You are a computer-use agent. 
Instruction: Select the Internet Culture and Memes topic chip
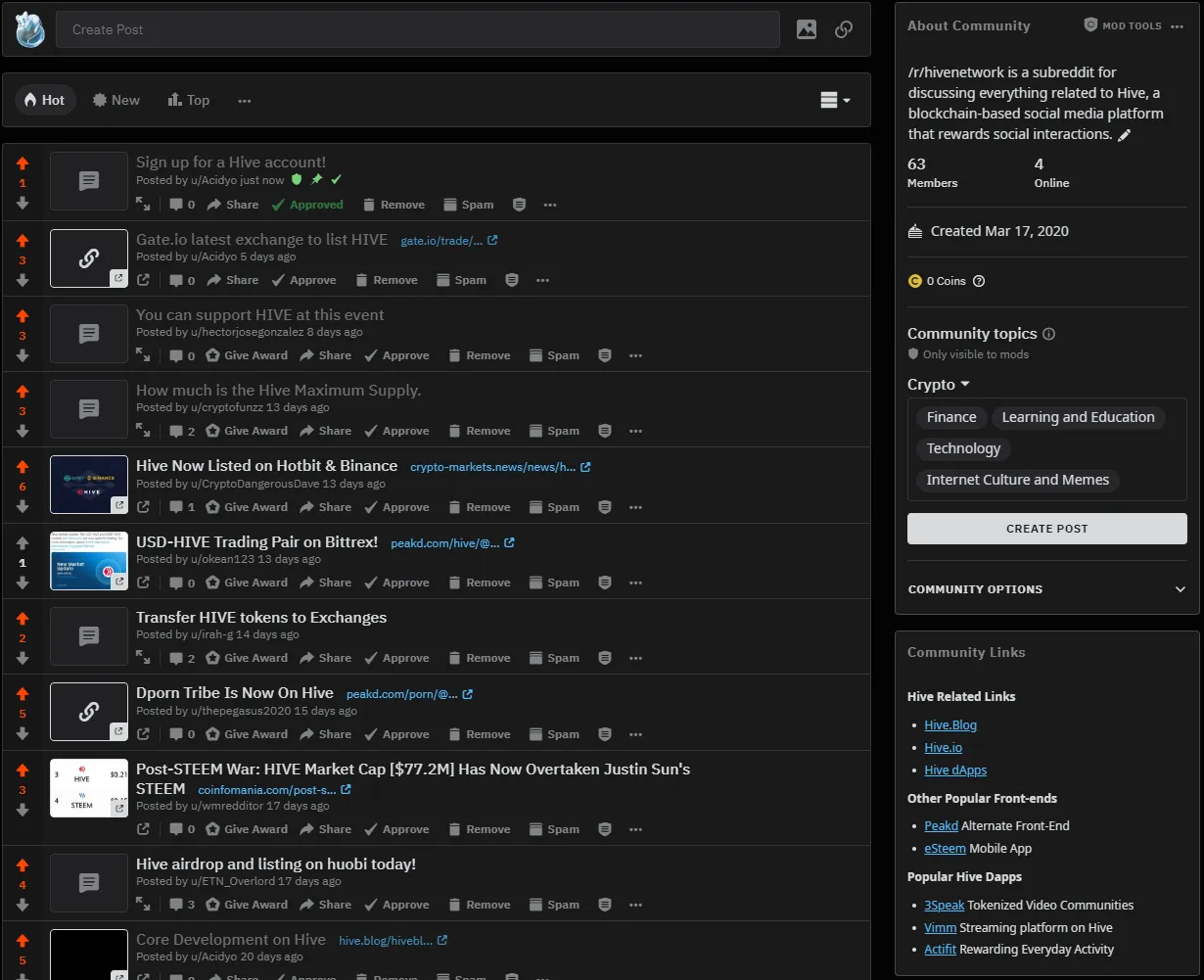pyautogui.click(x=1018, y=480)
